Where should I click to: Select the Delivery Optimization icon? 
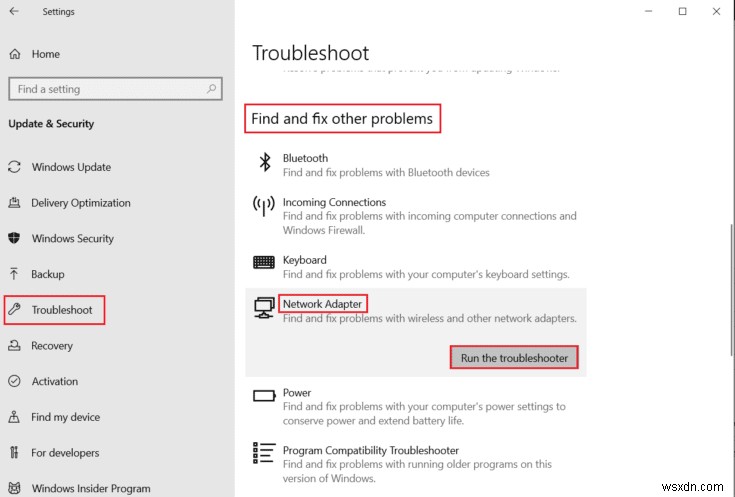pos(14,203)
